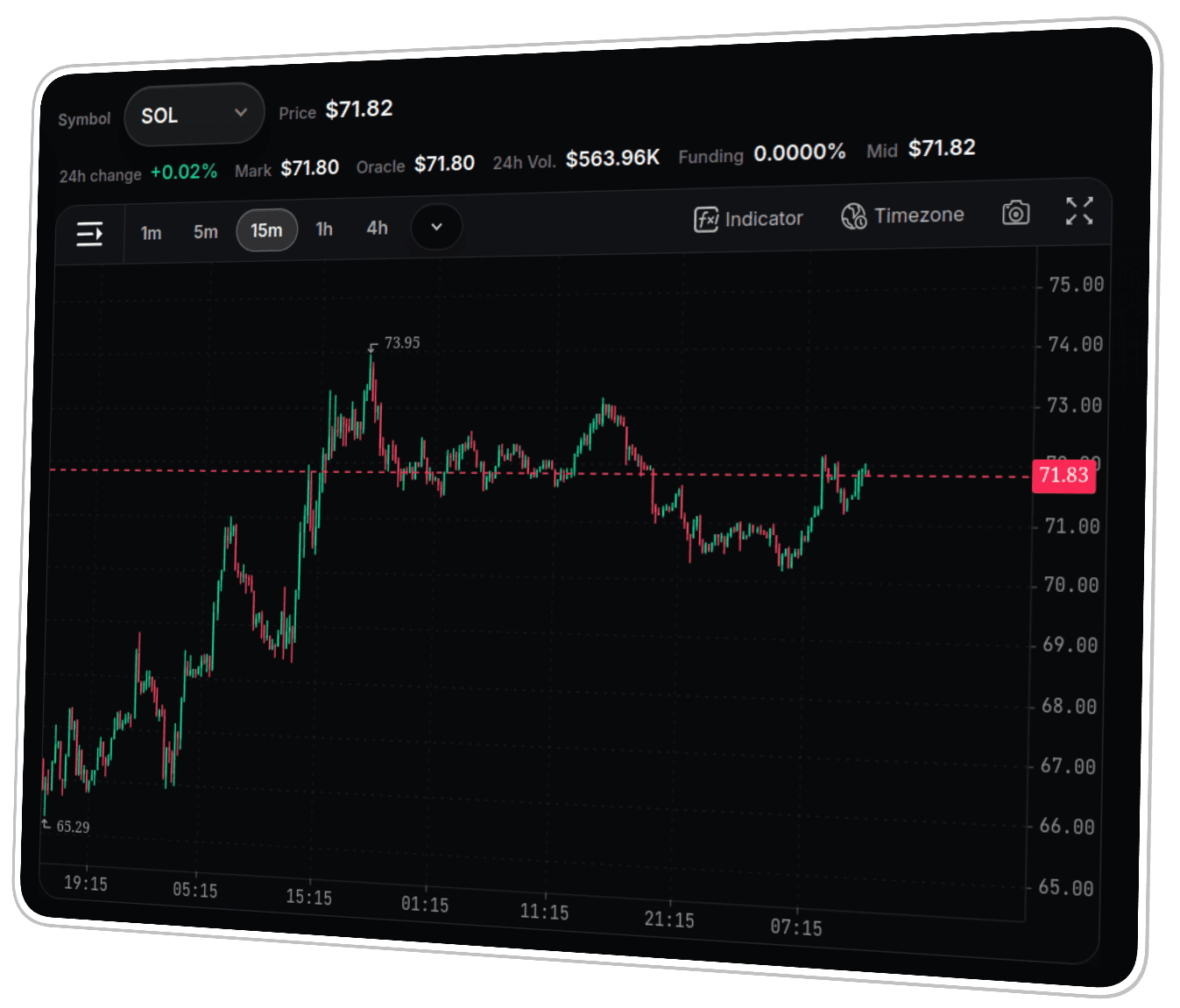Open Timezone settings
1180x1008 pixels.
click(x=902, y=215)
